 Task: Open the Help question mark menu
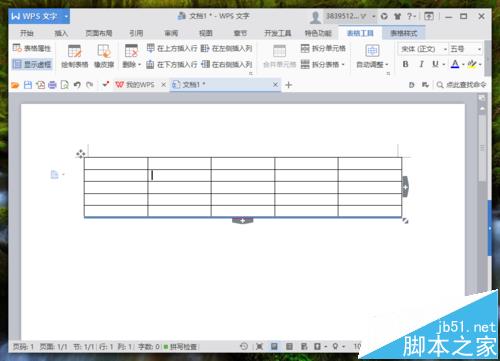point(411,16)
